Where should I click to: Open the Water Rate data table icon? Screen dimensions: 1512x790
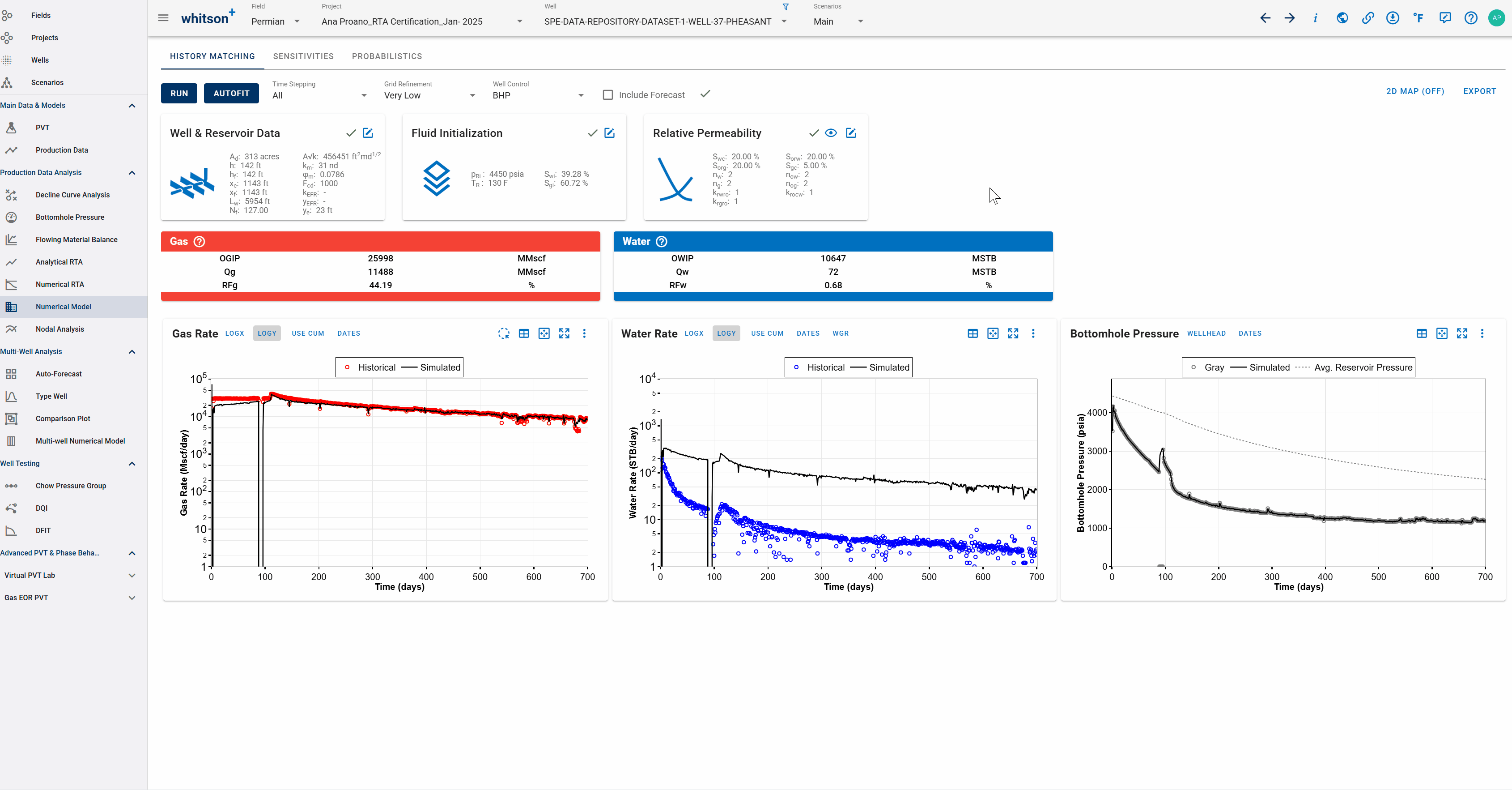(973, 333)
